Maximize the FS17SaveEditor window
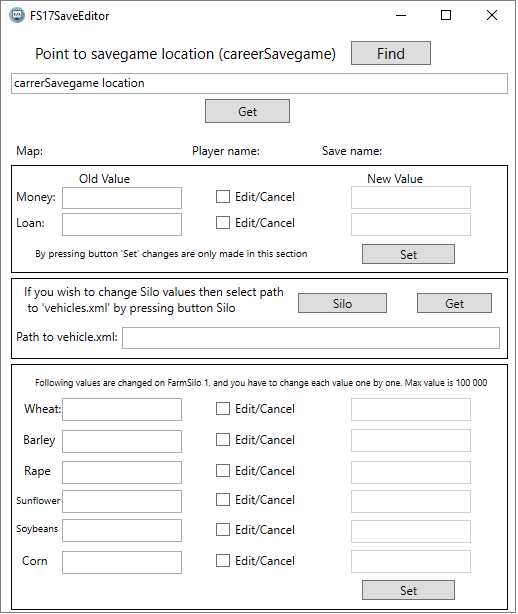The width and height of the screenshot is (518, 614). click(x=446, y=15)
